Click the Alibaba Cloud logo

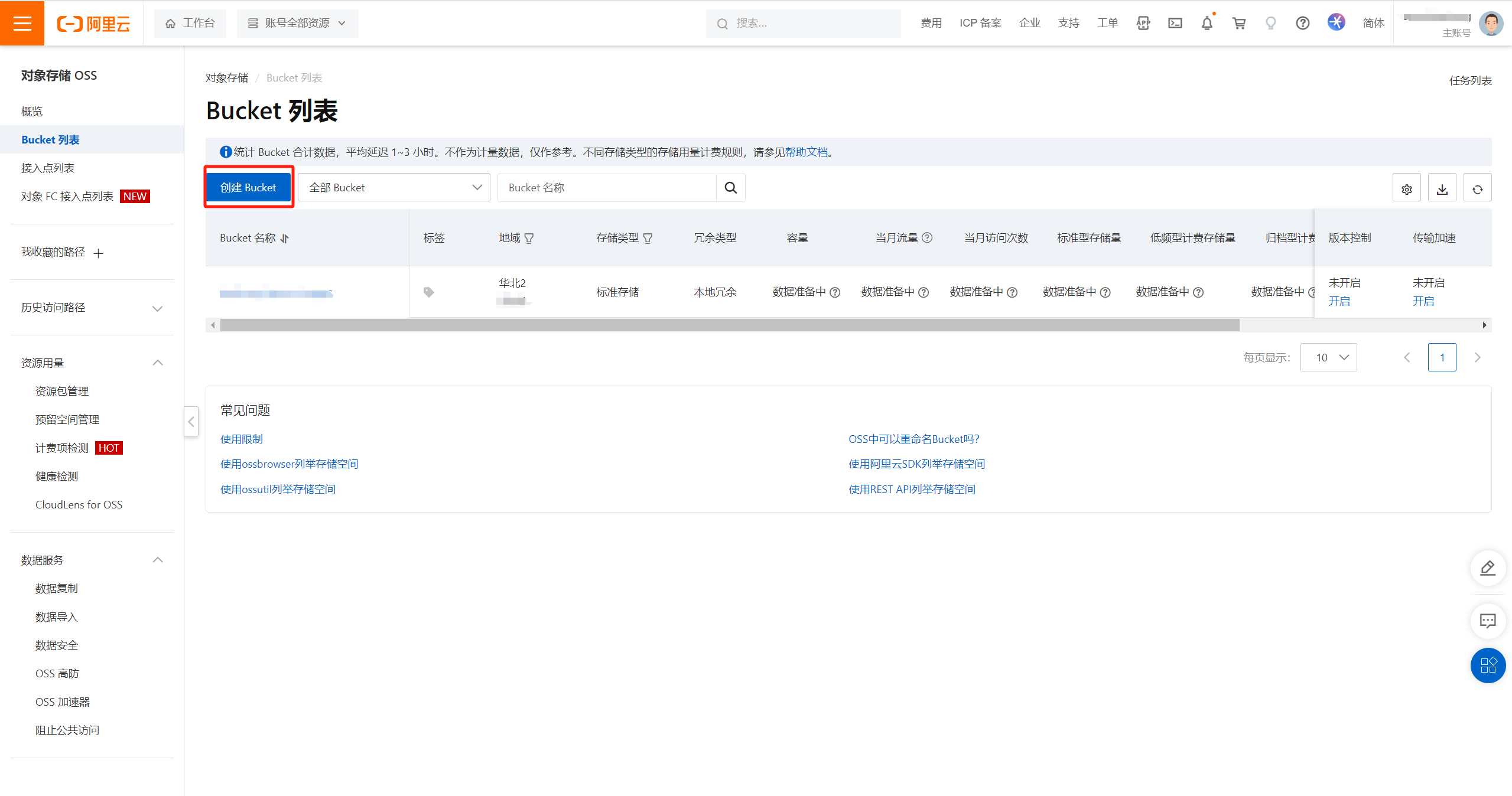pos(93,24)
